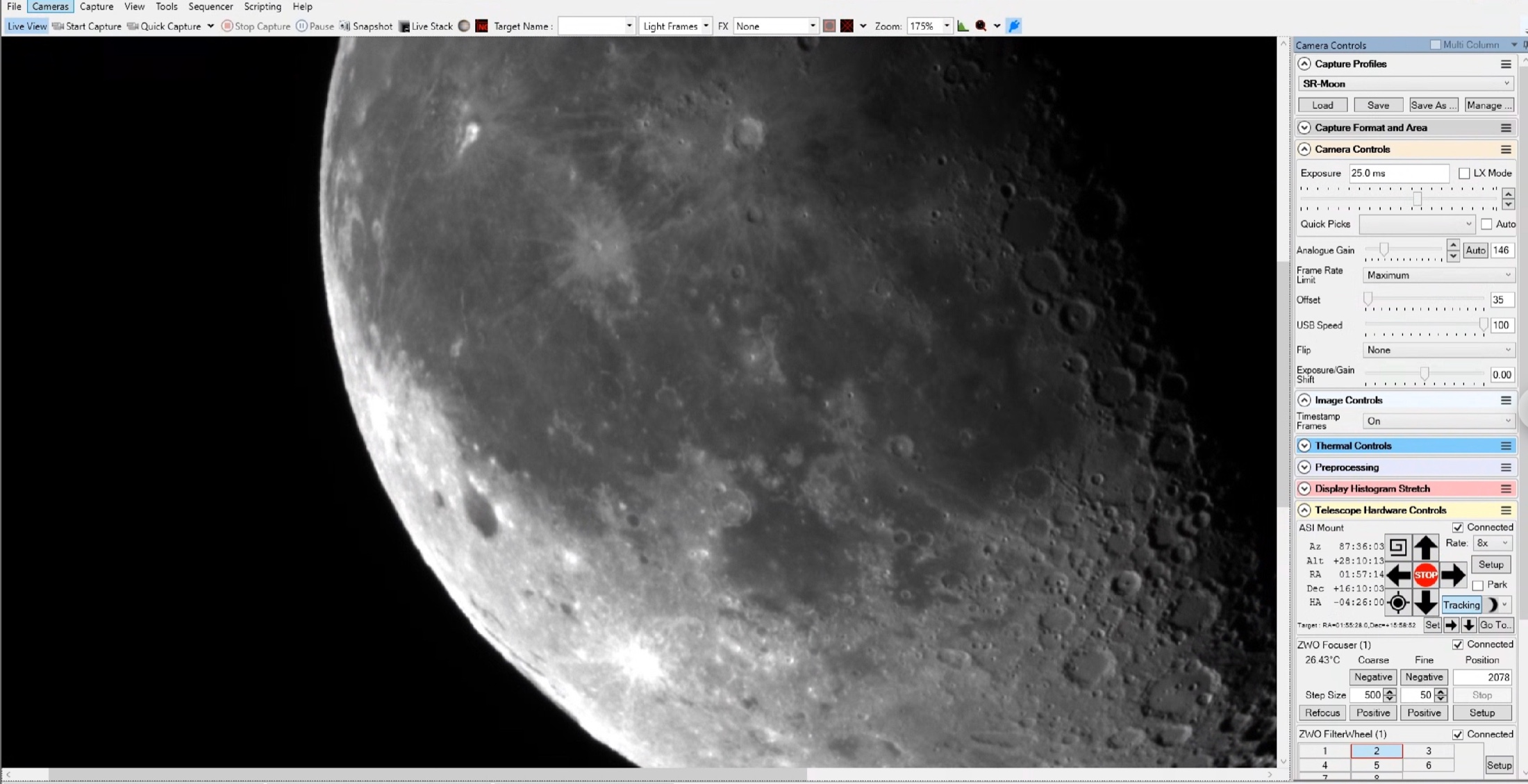The height and width of the screenshot is (784, 1528).
Task: Click the pink circle overlay icon in toolbar
Action: (829, 26)
